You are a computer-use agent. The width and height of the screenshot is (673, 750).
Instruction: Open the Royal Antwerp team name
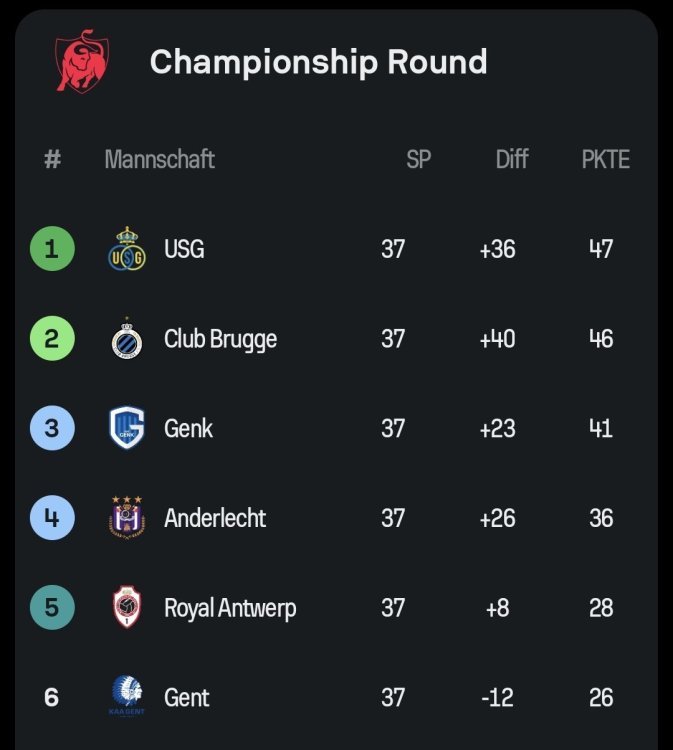point(230,608)
